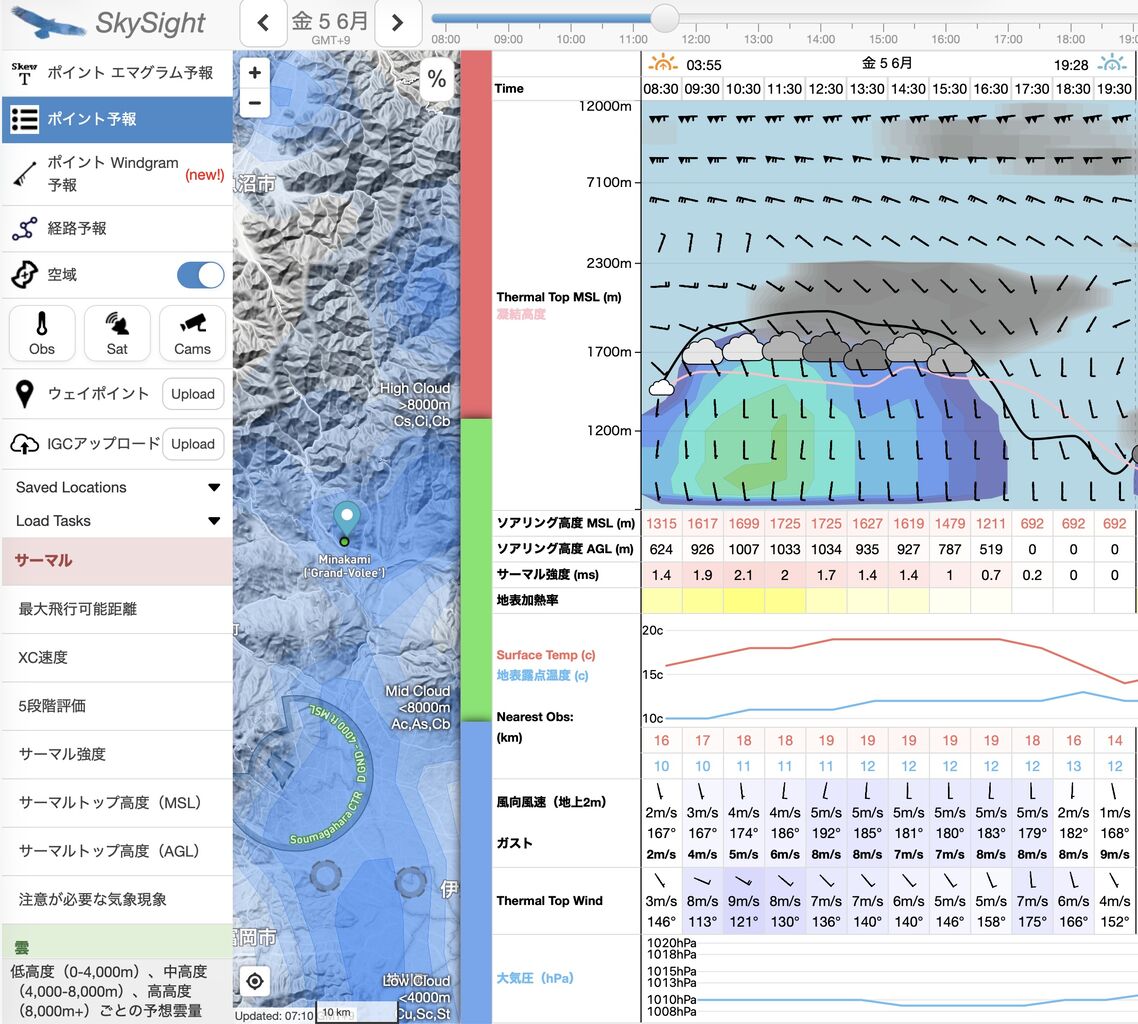Toggle the 空域 airspace switch
Image resolution: width=1138 pixels, height=1024 pixels.
200,275
